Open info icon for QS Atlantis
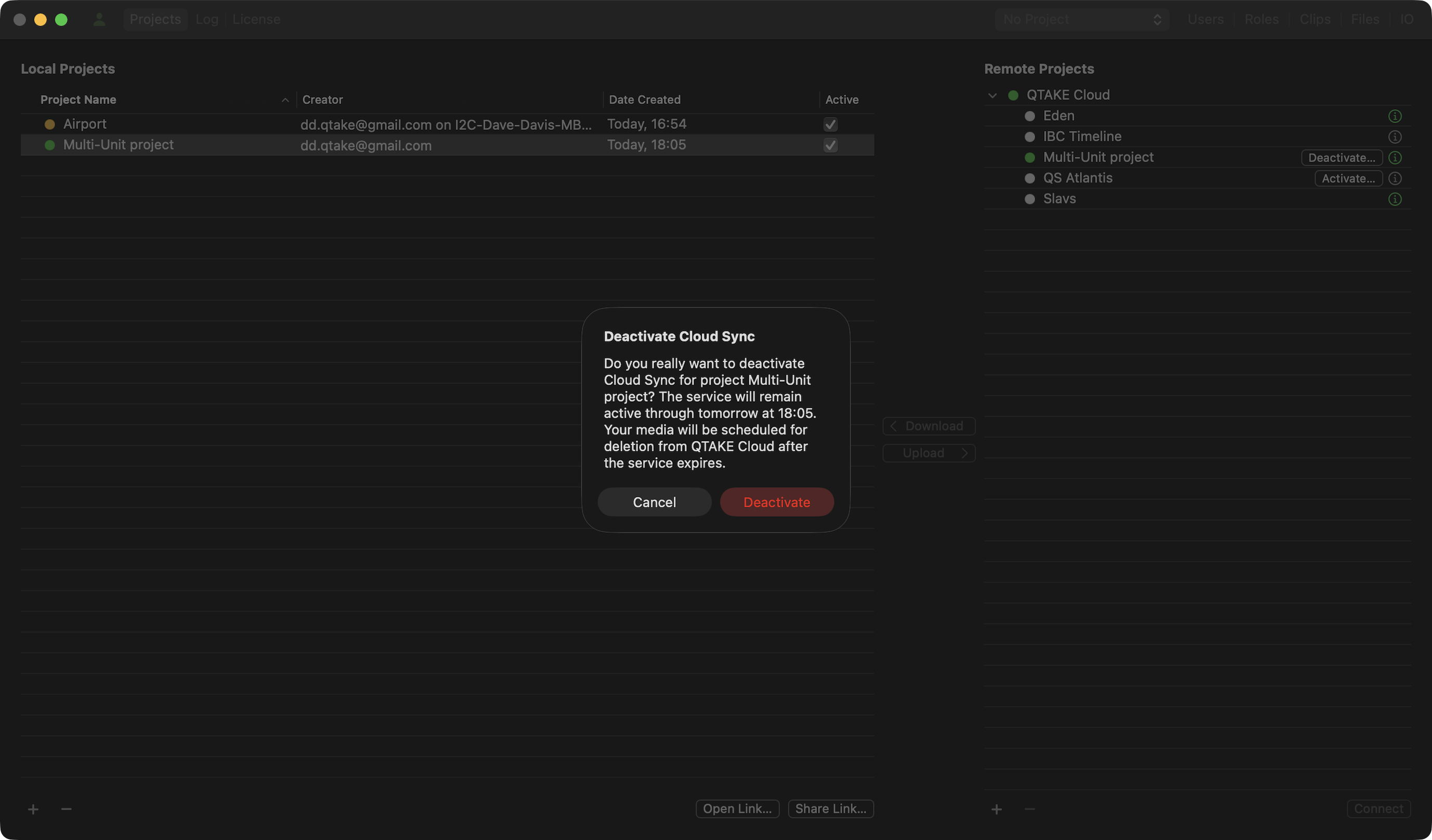Viewport: 1432px width, 840px height. pyautogui.click(x=1395, y=178)
